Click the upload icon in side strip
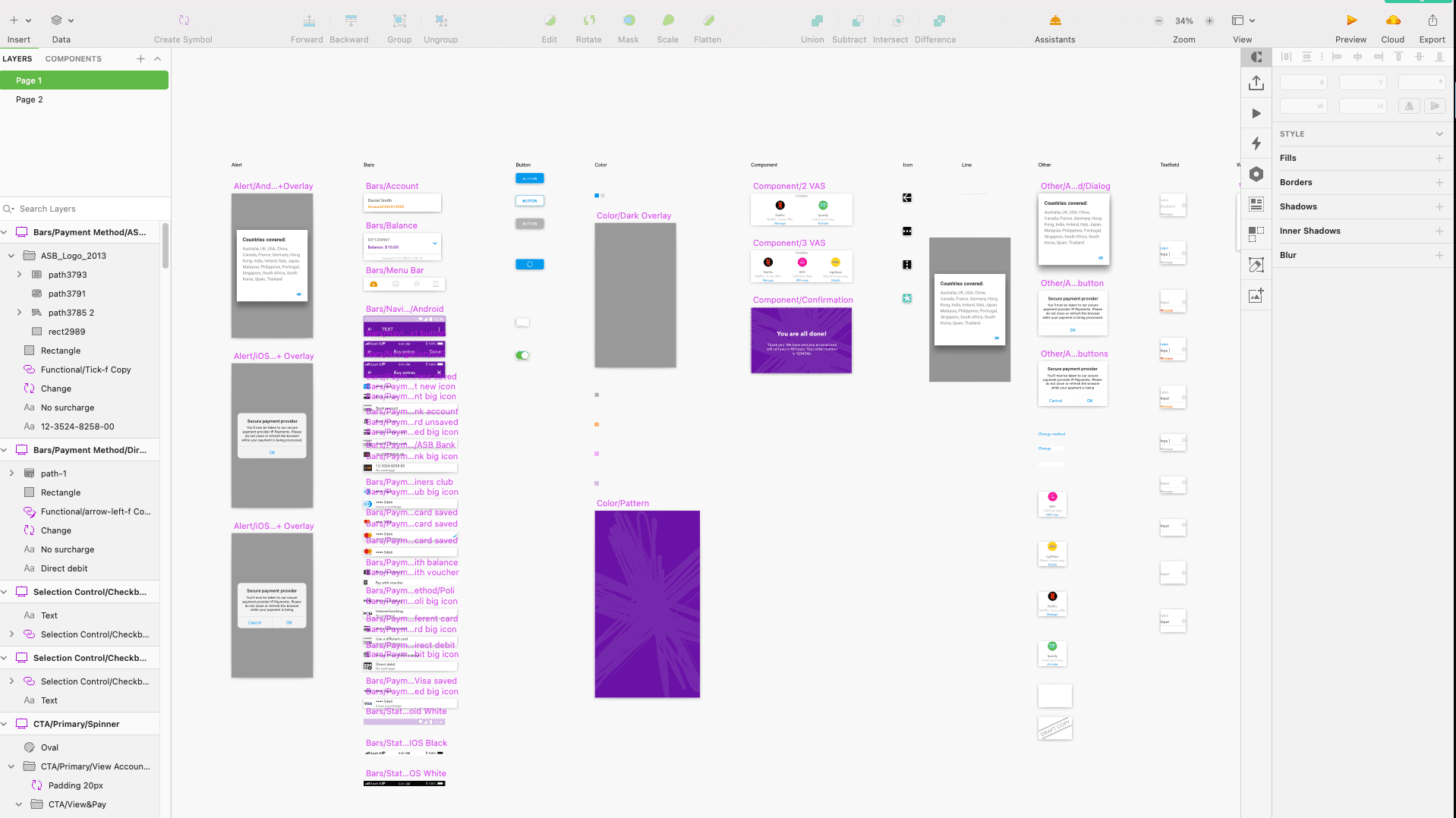The width and height of the screenshot is (1456, 818). pyautogui.click(x=1256, y=83)
